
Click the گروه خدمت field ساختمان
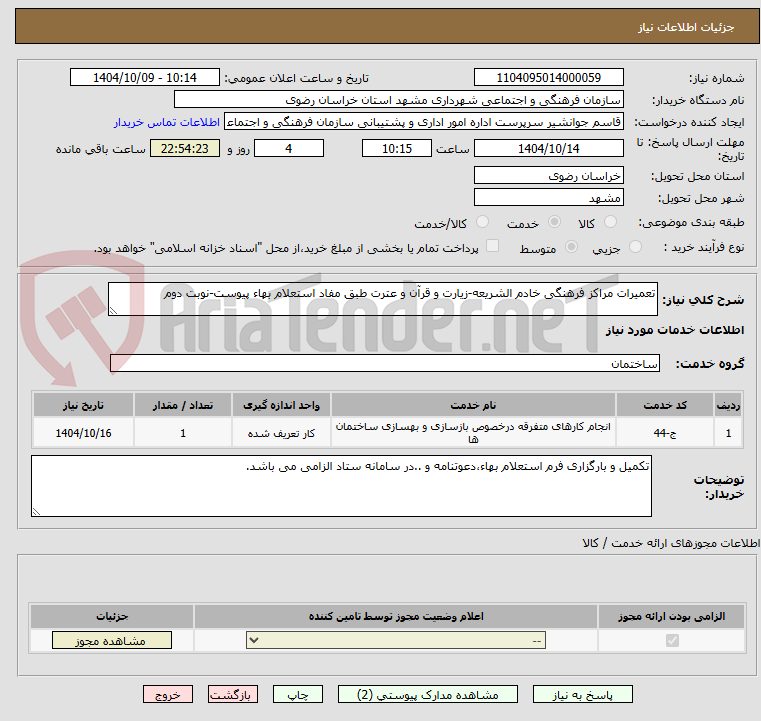pos(385,363)
